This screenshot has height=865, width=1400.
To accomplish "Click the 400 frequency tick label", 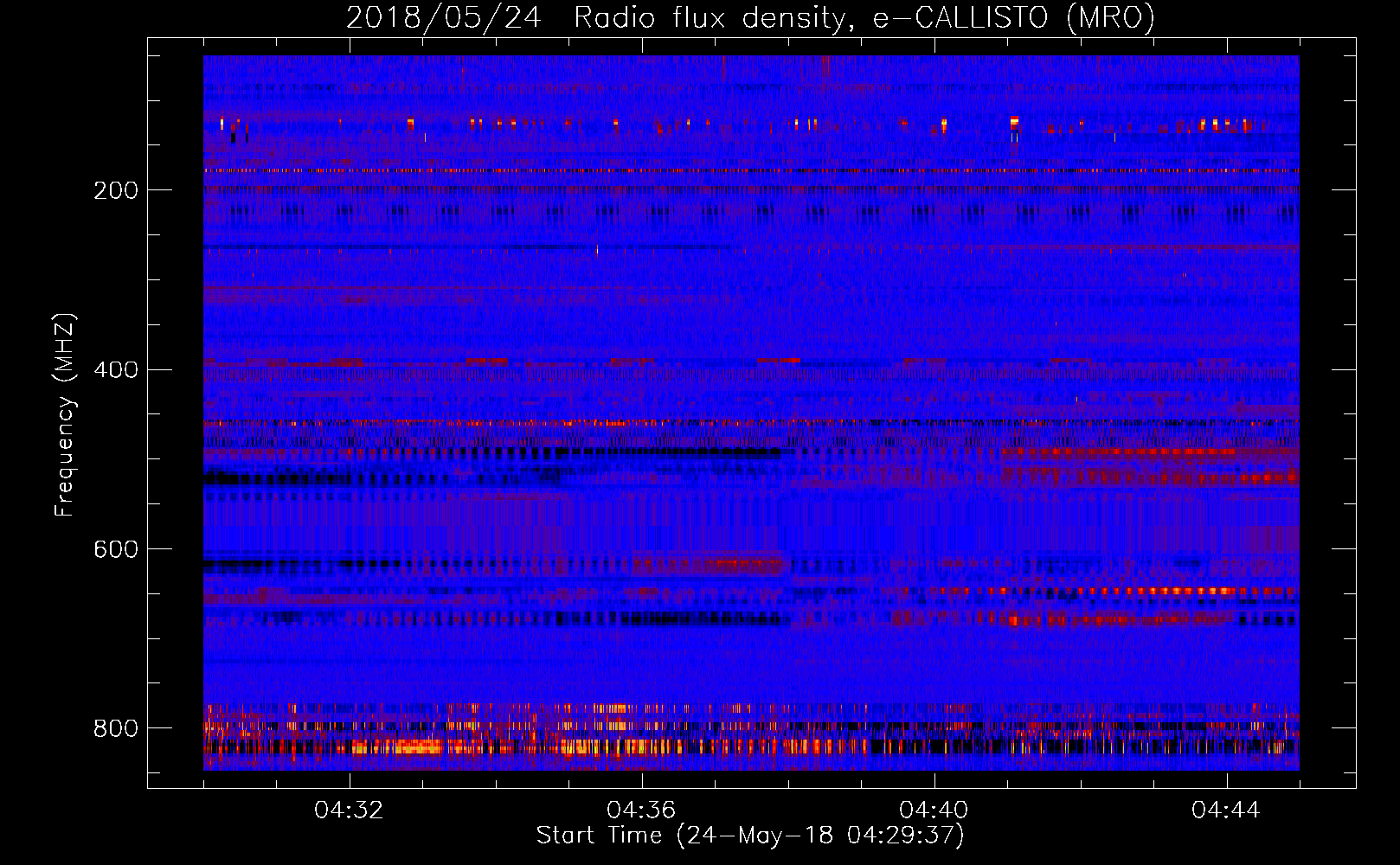I will [116, 370].
